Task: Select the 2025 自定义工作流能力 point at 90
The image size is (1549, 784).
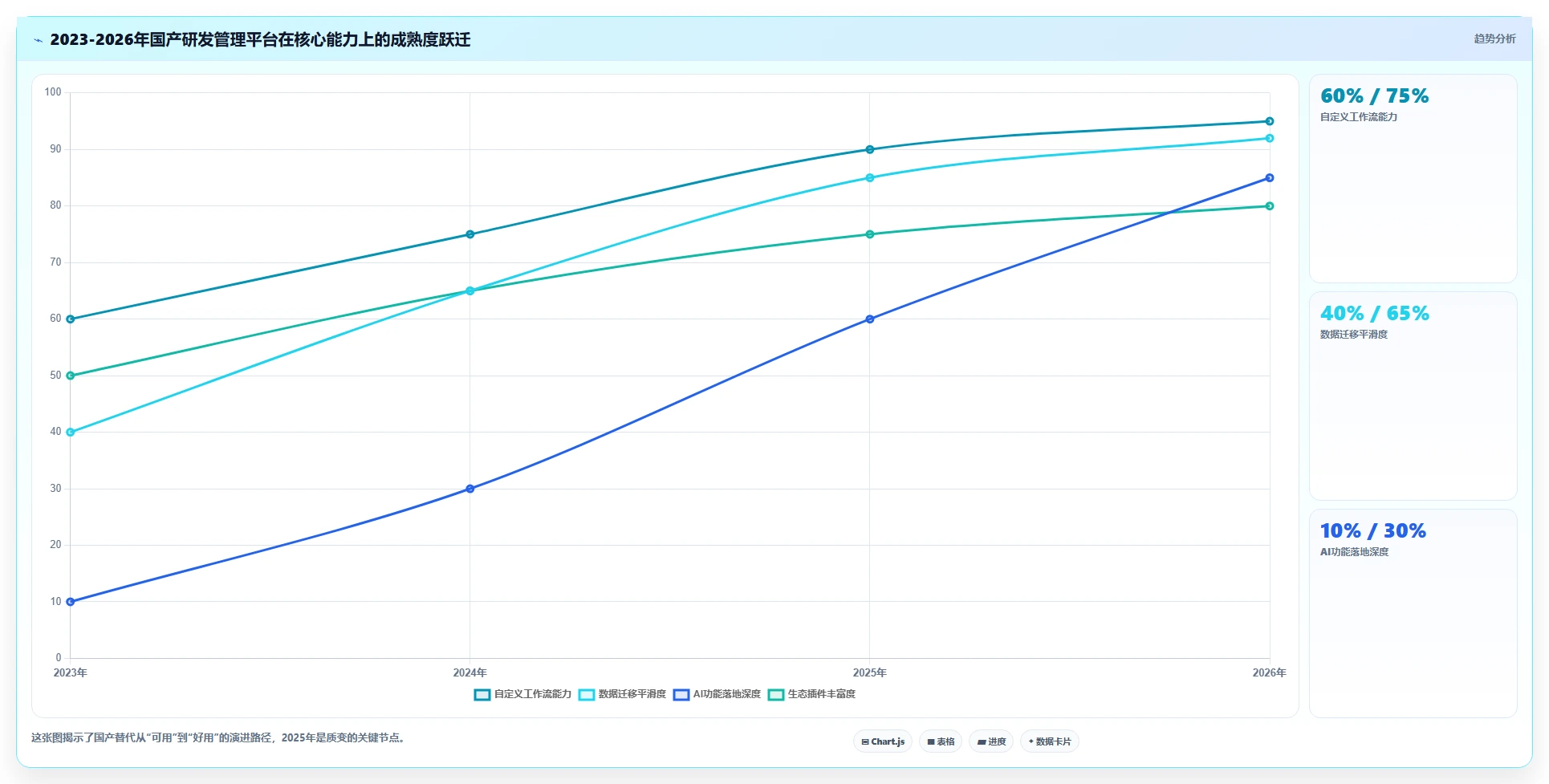Action: click(870, 149)
